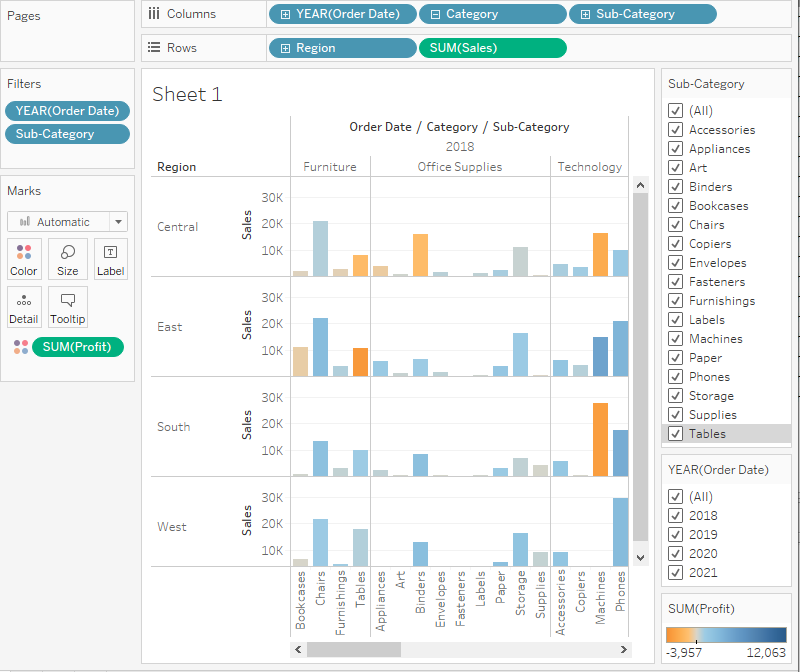Click color icon beside SUM(Profit) mark pill
Screen dimensions: 800x672
[21, 347]
